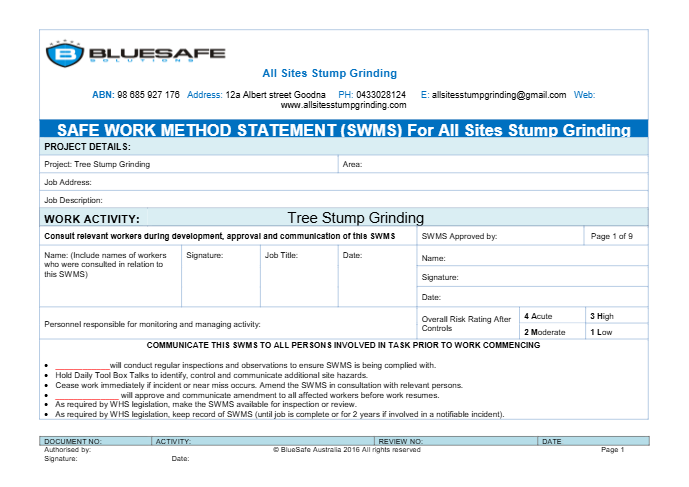This screenshot has height=487, width=689.
Task: Click the 'Consult relevant workers' instruction text
Action: coord(220,236)
